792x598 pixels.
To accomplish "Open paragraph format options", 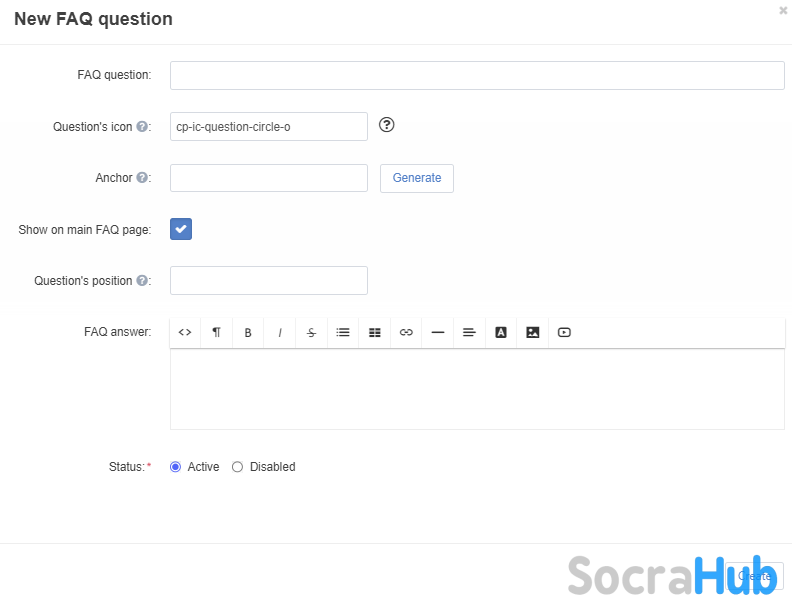I will coord(216,333).
